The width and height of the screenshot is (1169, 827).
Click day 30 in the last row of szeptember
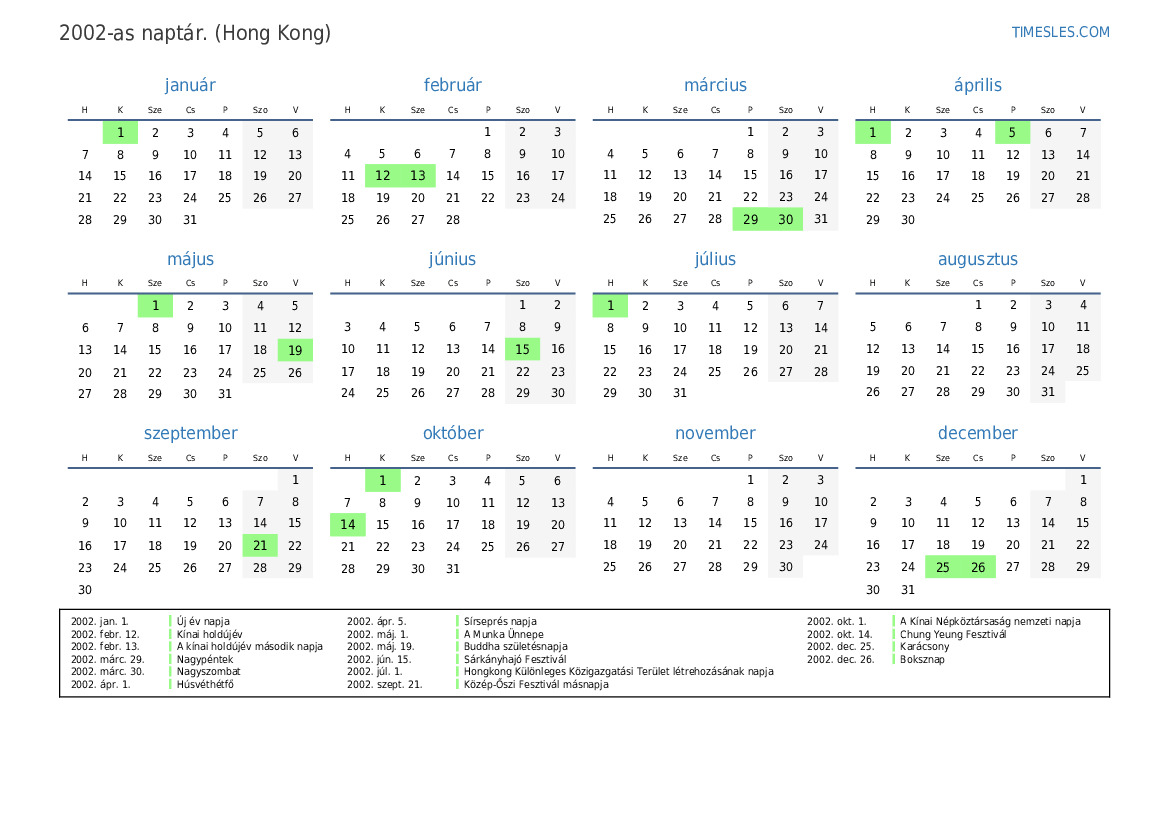(85, 590)
